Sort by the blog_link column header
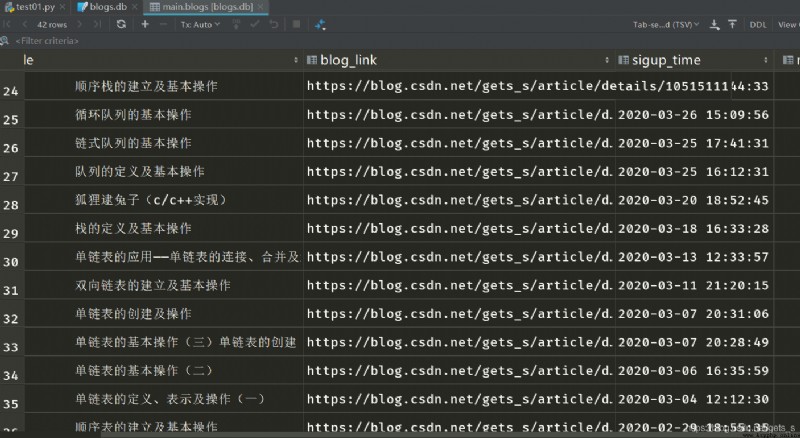Image resolution: width=800 pixels, height=438 pixels. pyautogui.click(x=348, y=60)
